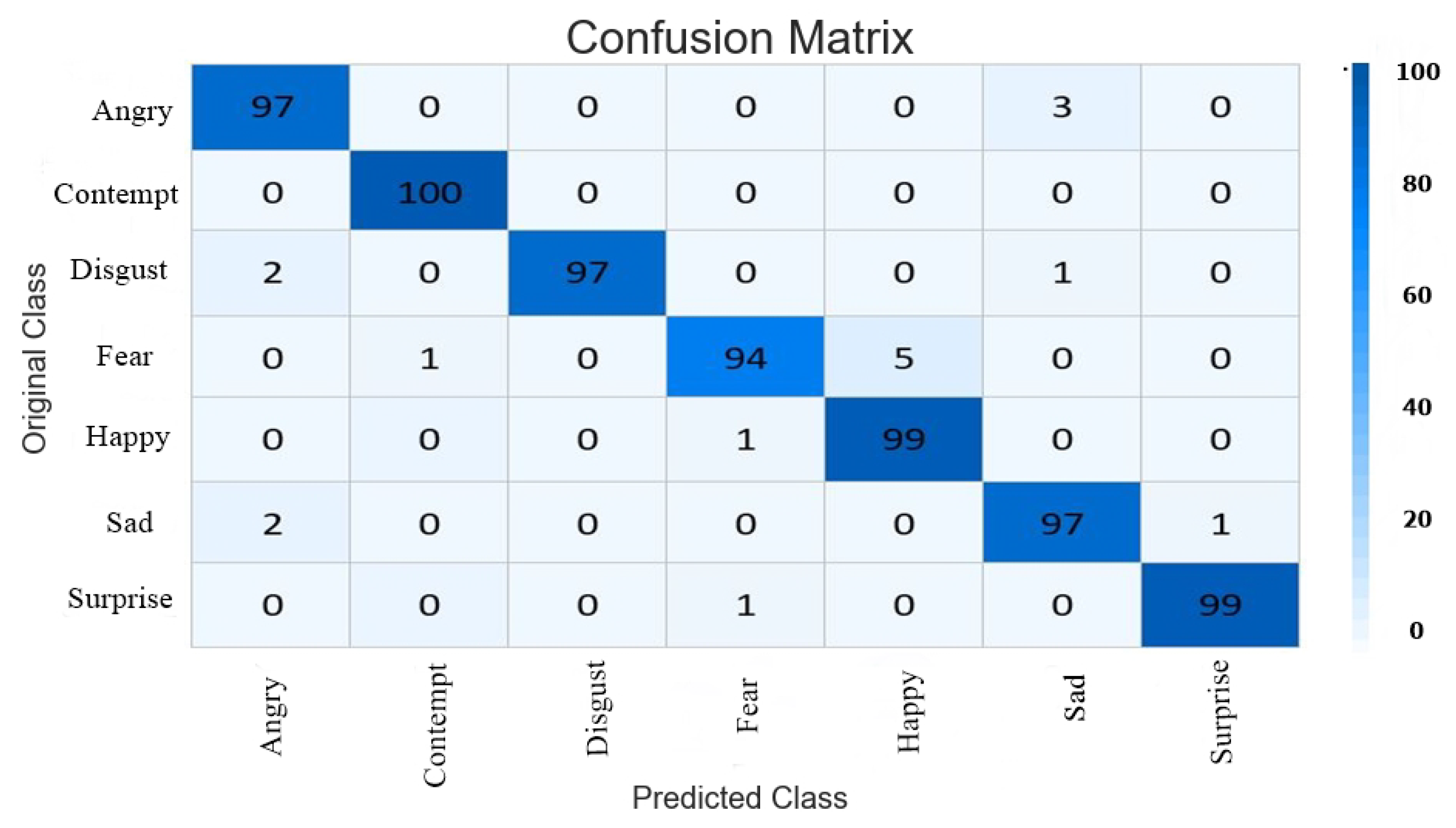Select the Contempt row label
The height and width of the screenshot is (828, 1456).
tap(116, 194)
